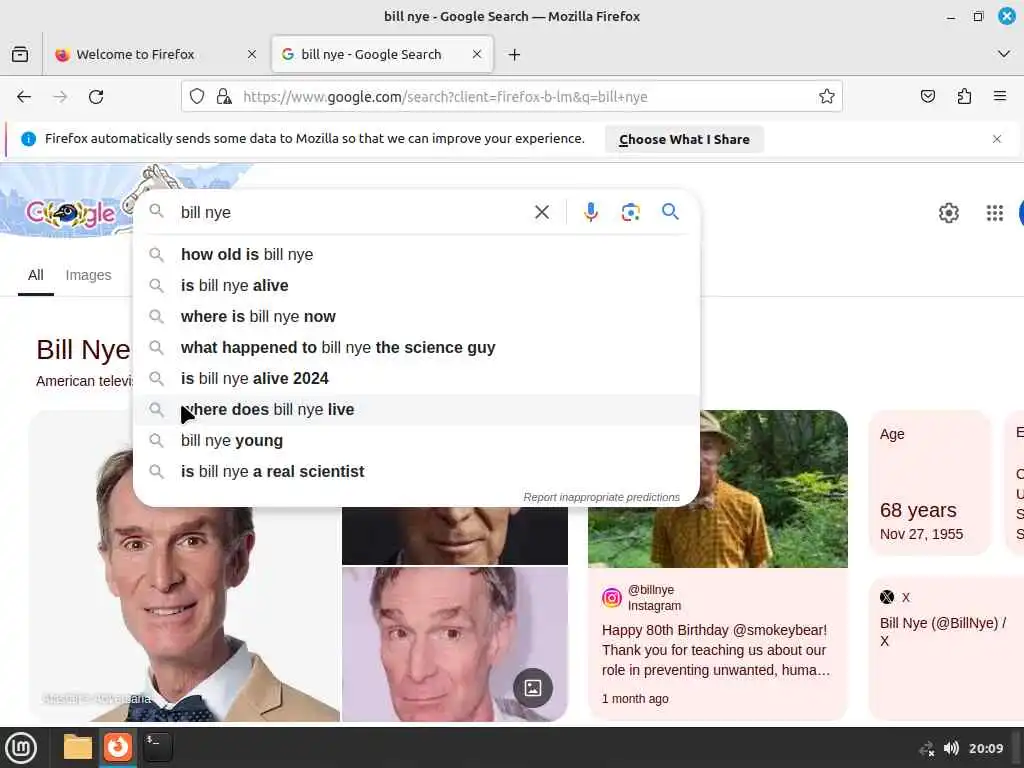
Task: Go back to the previous page
Action: click(x=24, y=97)
